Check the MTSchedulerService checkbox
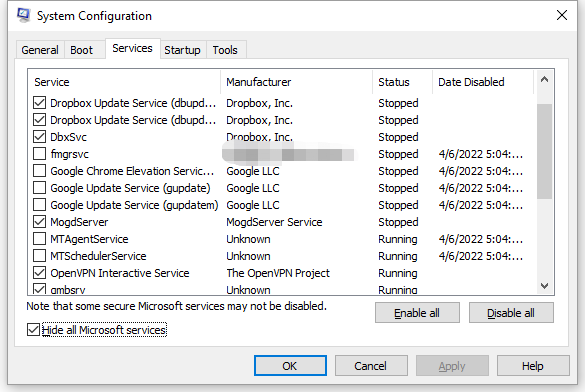Viewport: 585px width, 392px height. (x=40, y=256)
